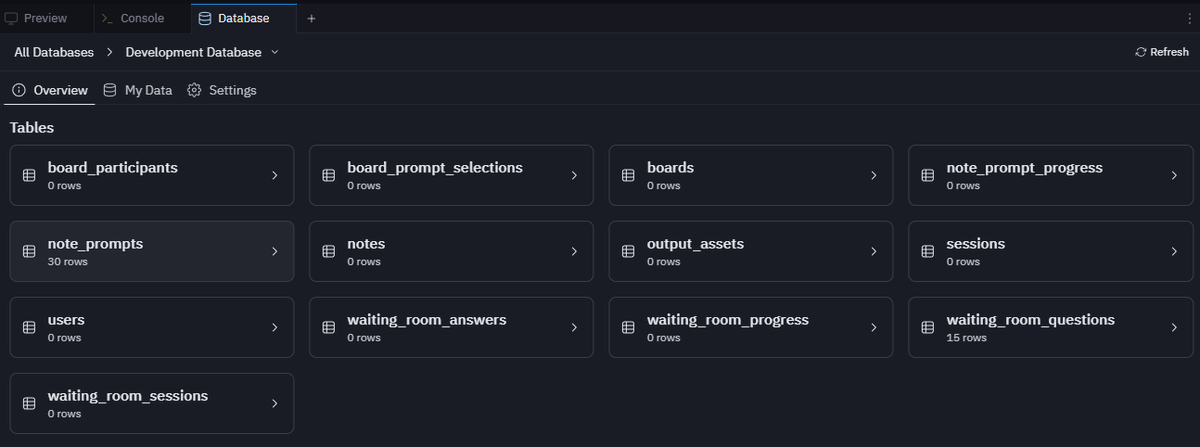The image size is (1200, 447).
Task: Click the table icon for output_assets
Action: [x=629, y=251]
